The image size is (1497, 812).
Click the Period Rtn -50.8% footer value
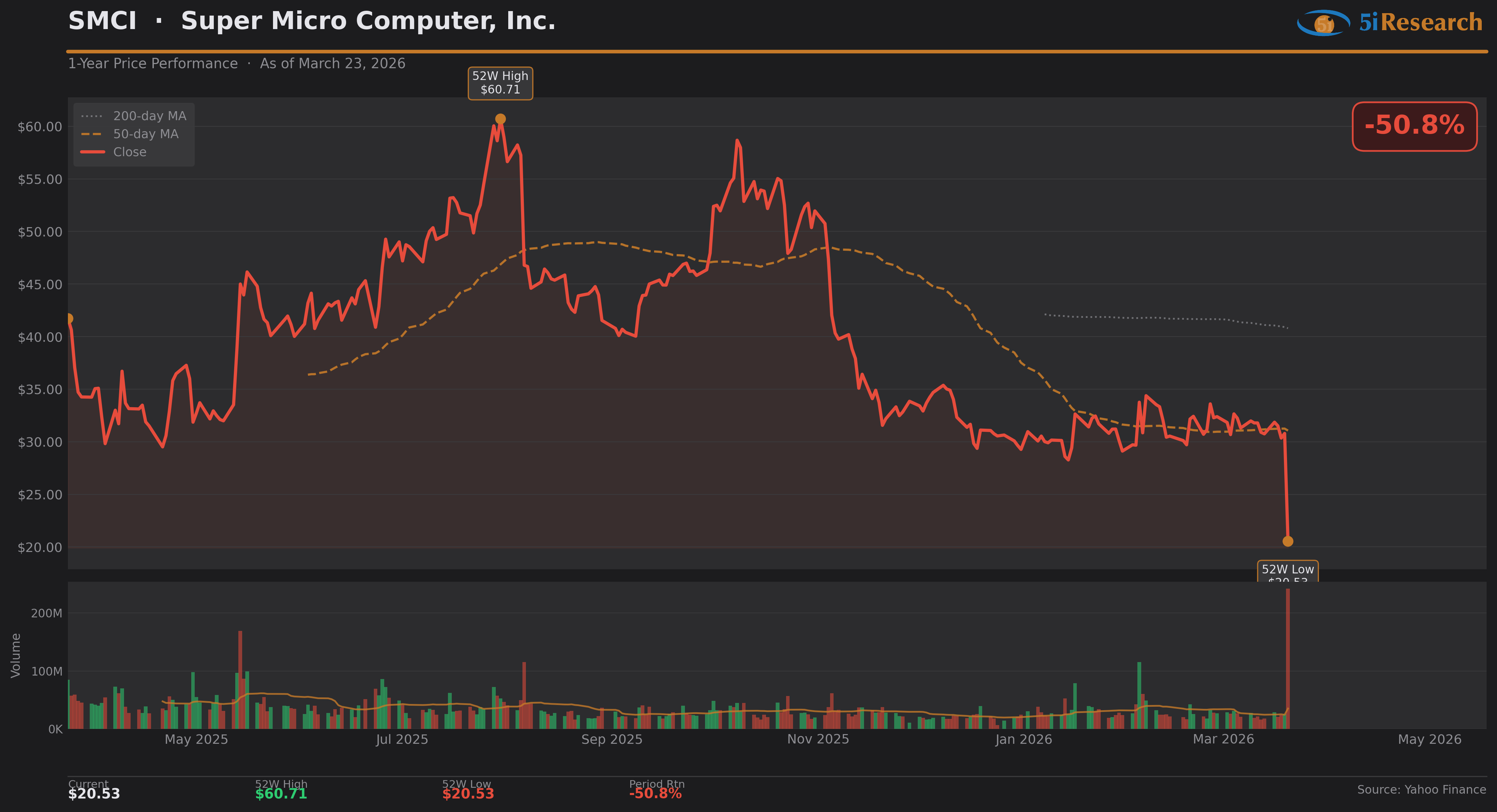coord(655,793)
